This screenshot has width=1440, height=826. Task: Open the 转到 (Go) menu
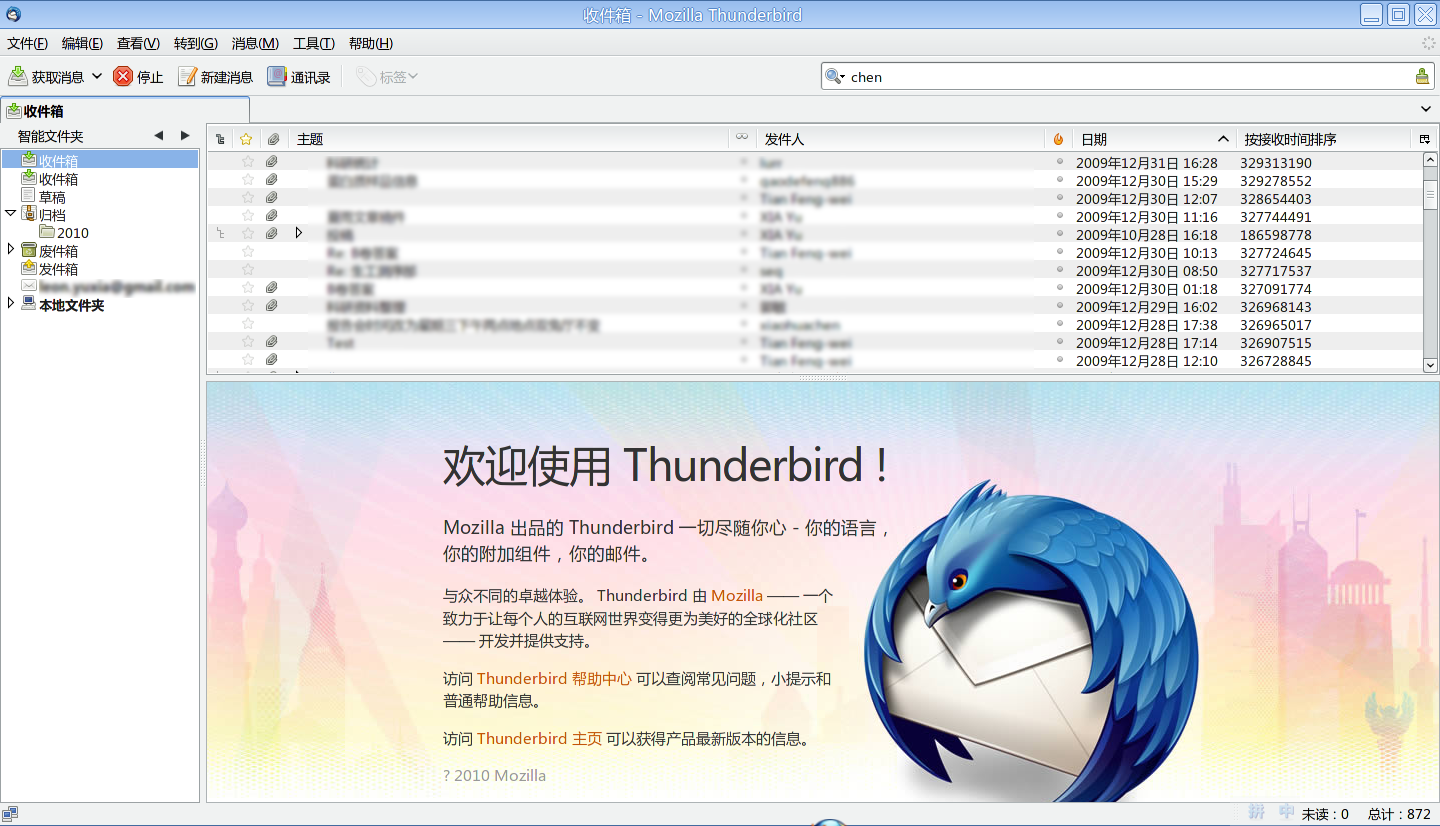coord(195,43)
